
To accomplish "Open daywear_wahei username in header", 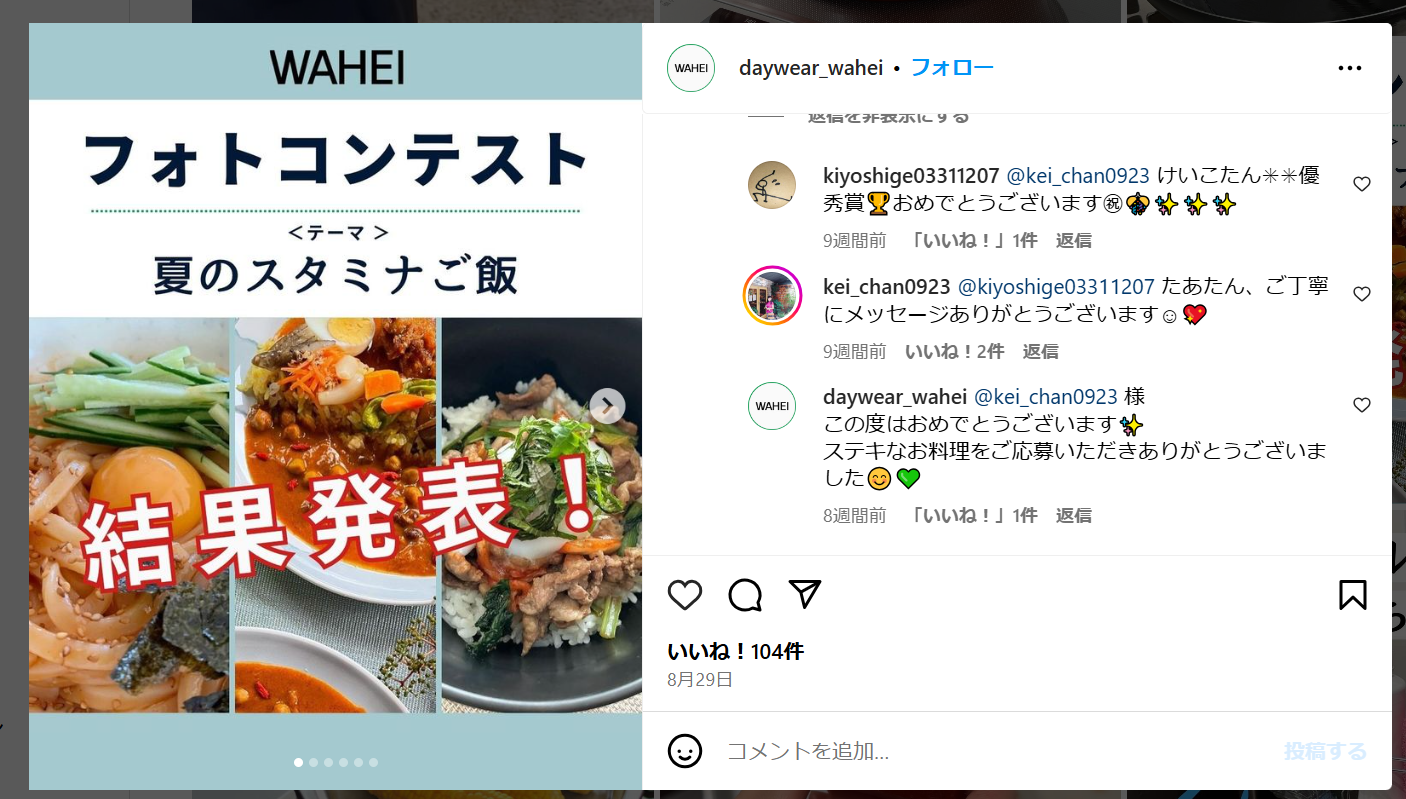I will pos(811,68).
